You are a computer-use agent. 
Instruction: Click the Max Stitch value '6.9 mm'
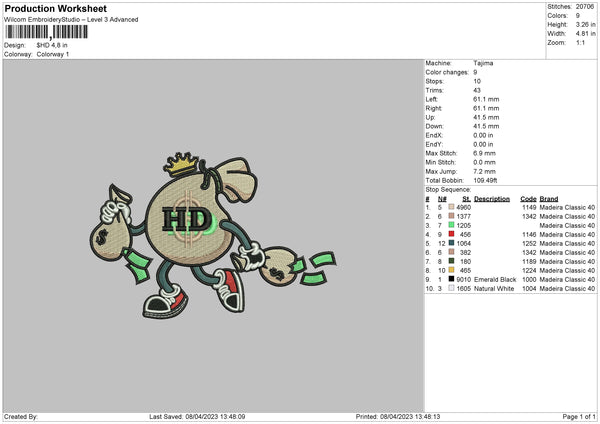click(484, 153)
